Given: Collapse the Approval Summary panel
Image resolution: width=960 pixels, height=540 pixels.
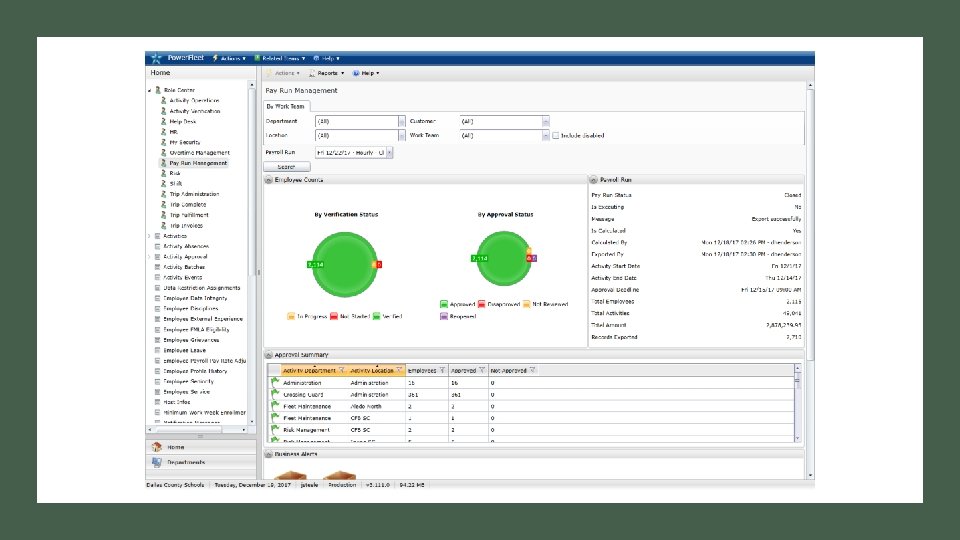Looking at the screenshot, I should click(x=268, y=354).
